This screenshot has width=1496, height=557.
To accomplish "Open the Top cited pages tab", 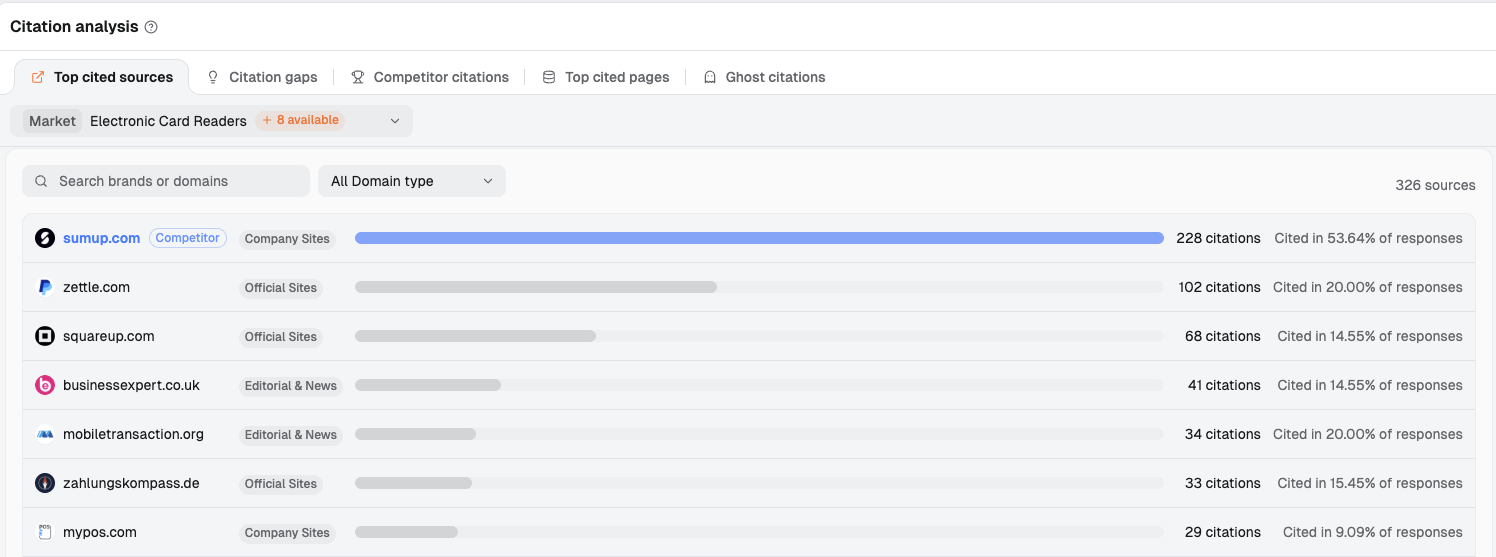I will pos(606,77).
